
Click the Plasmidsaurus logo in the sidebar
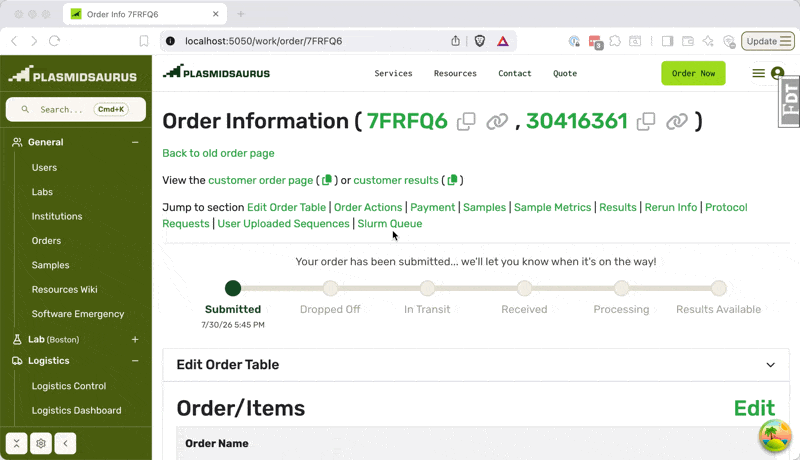coord(72,75)
